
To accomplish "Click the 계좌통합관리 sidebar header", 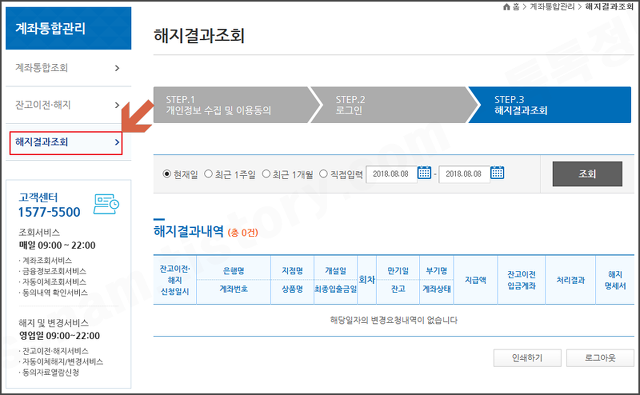I will (68, 28).
